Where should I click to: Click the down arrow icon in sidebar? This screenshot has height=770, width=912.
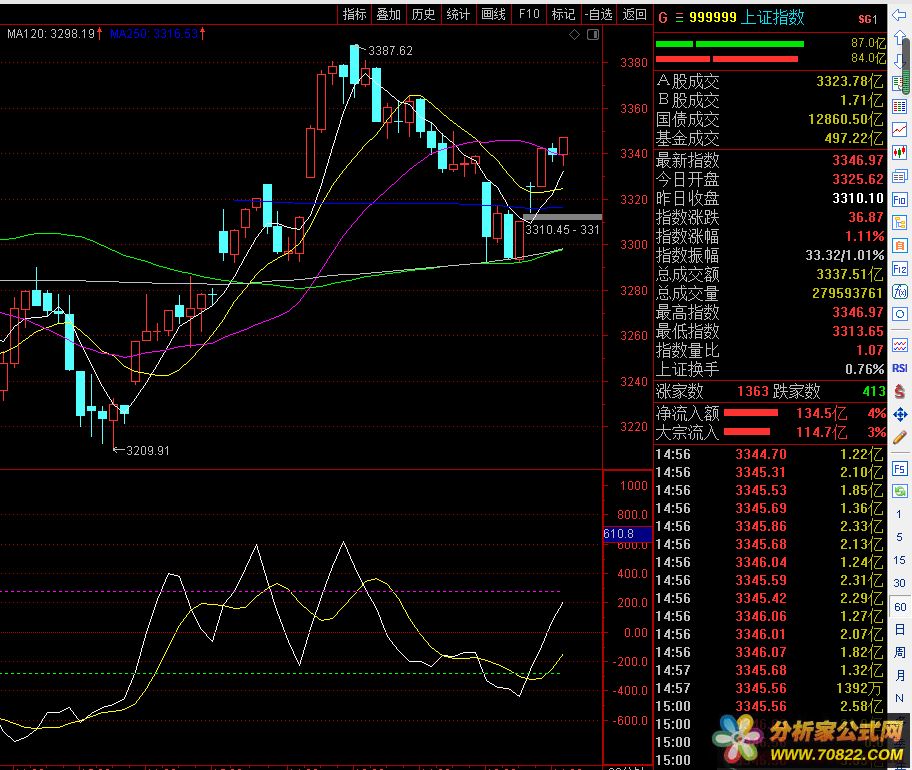(x=899, y=60)
